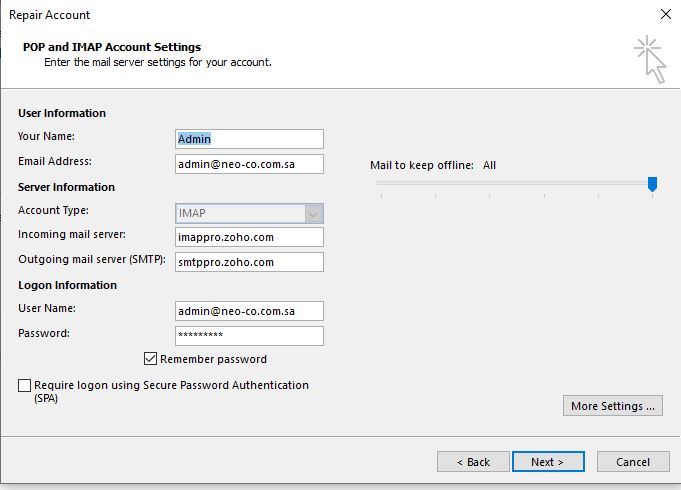The image size is (681, 490).
Task: Click the Remember password label text
Action: 213,359
